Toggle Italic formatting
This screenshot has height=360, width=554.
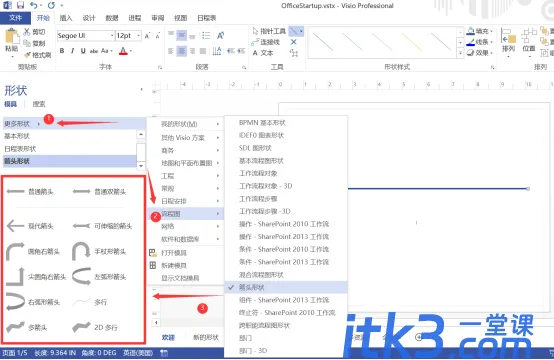click(x=72, y=51)
